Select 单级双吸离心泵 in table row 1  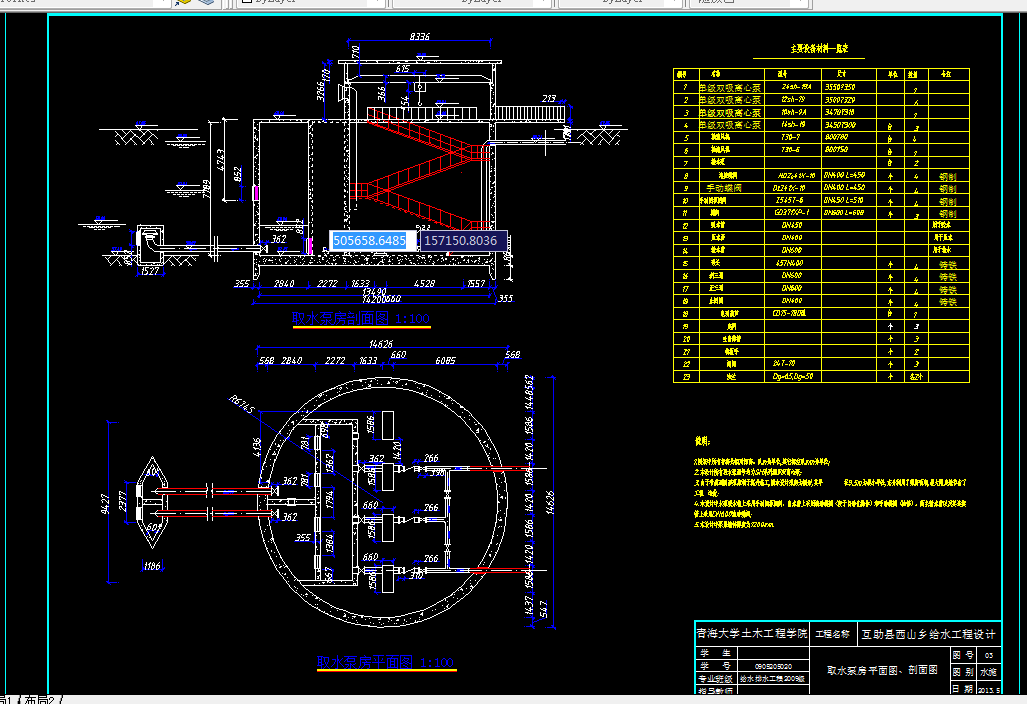(730, 87)
